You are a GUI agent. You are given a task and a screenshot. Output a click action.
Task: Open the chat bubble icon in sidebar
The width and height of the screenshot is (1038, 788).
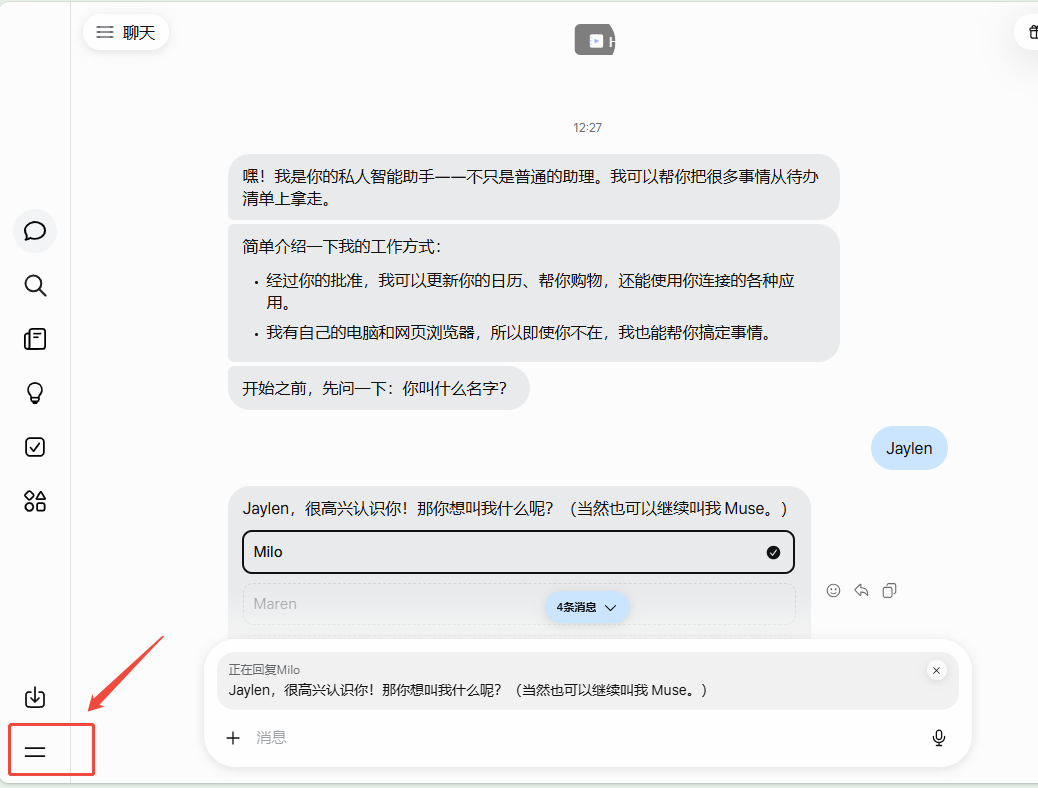coord(34,230)
